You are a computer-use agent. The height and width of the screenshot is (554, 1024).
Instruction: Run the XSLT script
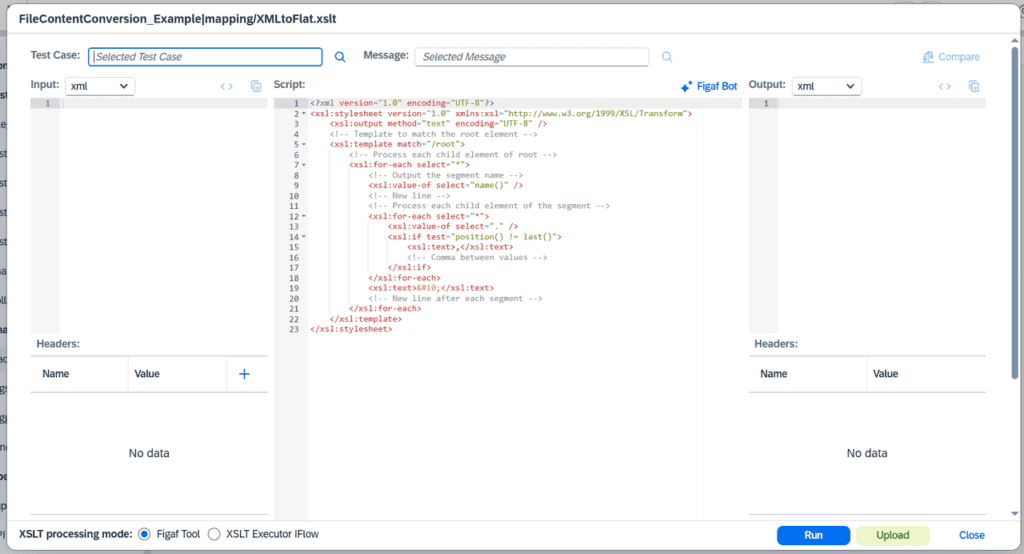coord(813,535)
